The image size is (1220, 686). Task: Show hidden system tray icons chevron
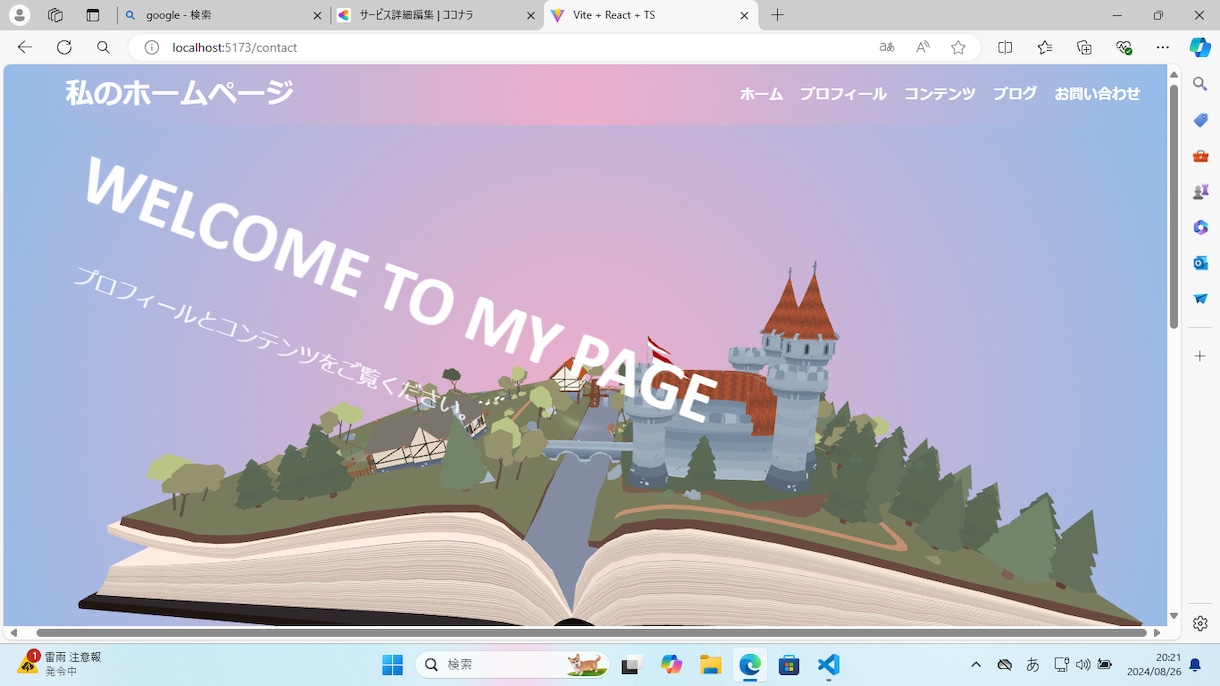coord(976,665)
